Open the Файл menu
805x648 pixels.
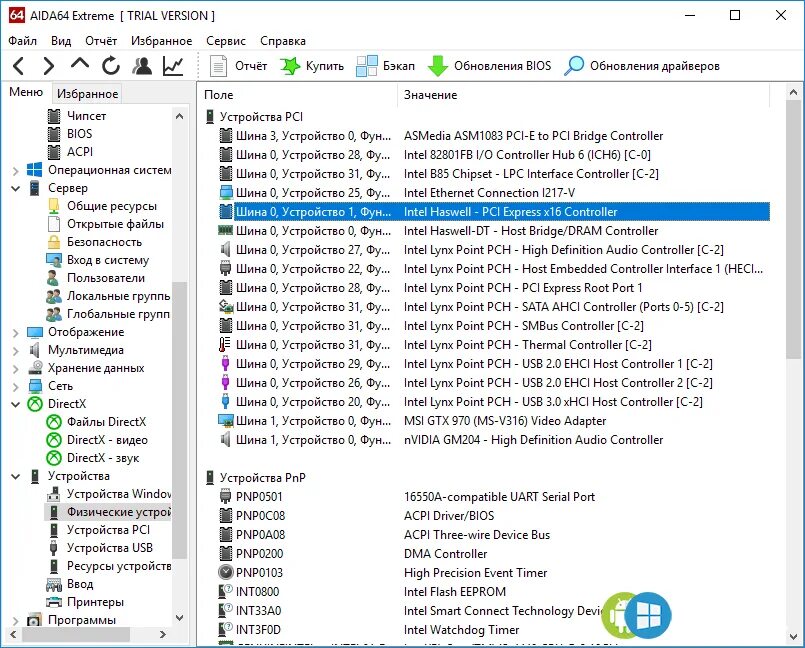[23, 41]
